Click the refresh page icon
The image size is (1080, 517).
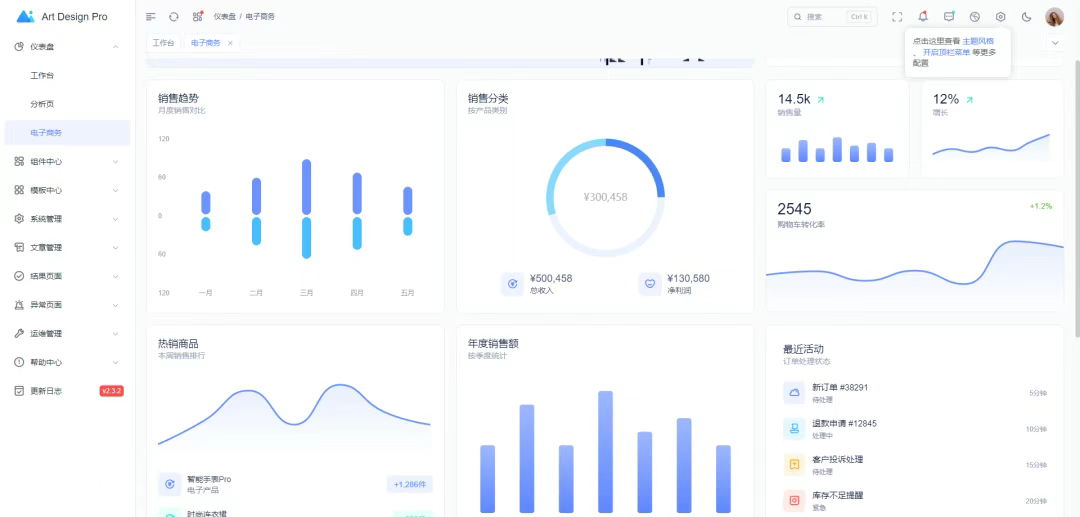tap(174, 17)
